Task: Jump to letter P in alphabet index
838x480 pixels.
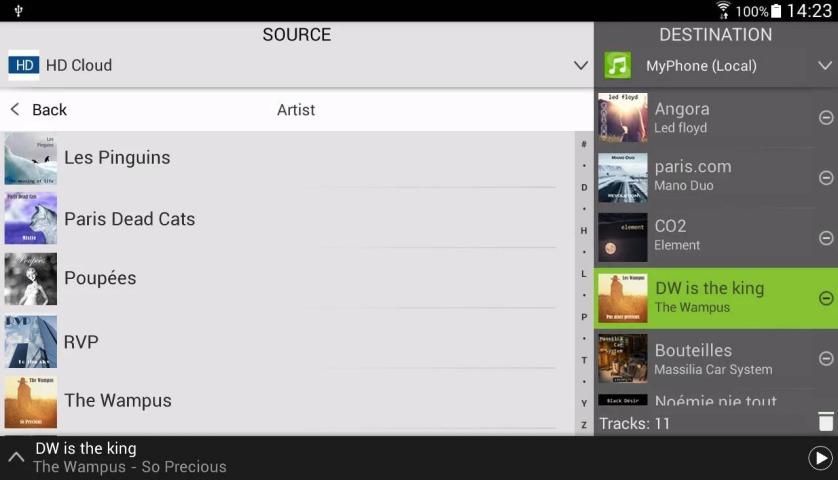Action: (x=584, y=317)
